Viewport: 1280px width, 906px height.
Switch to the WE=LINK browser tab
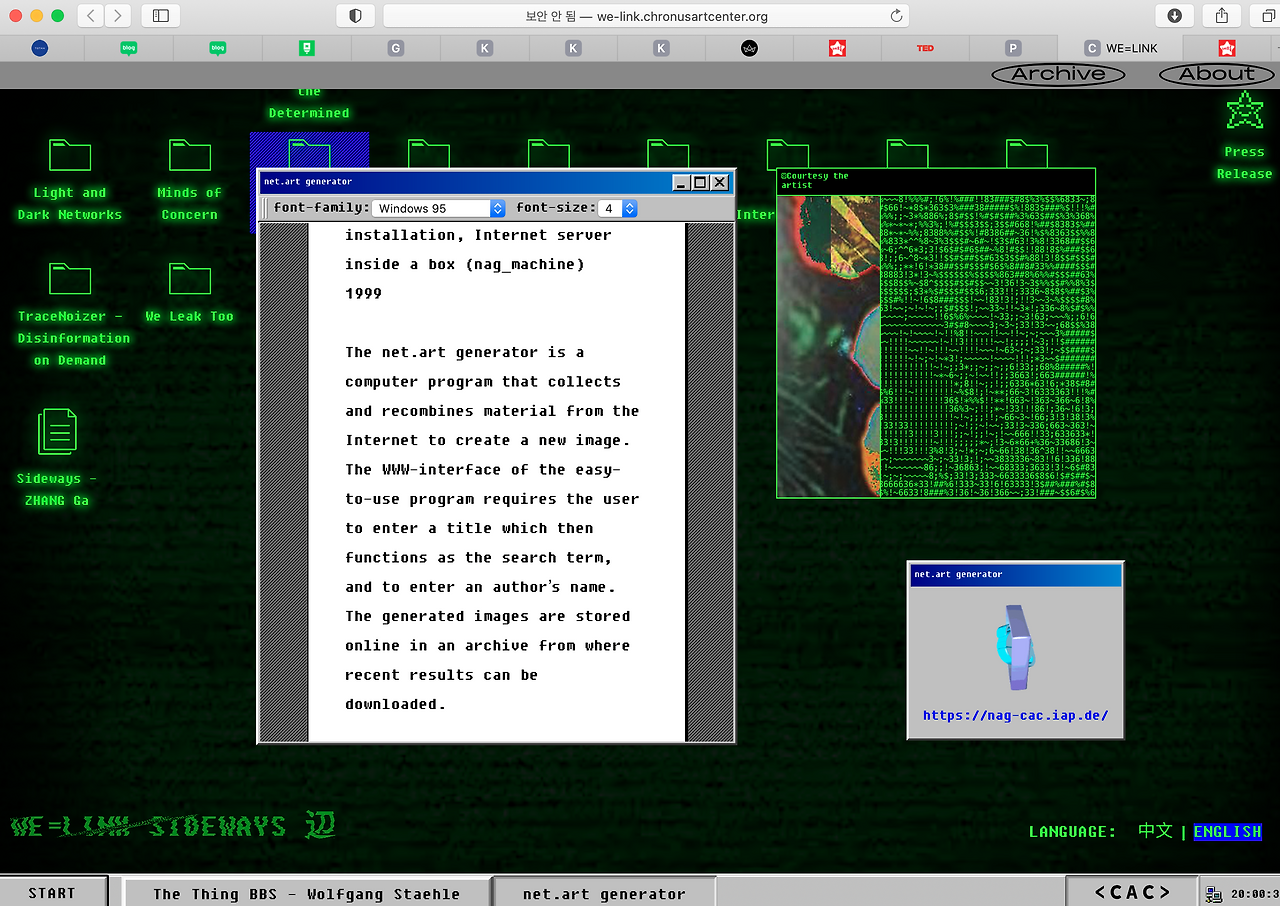click(1121, 48)
